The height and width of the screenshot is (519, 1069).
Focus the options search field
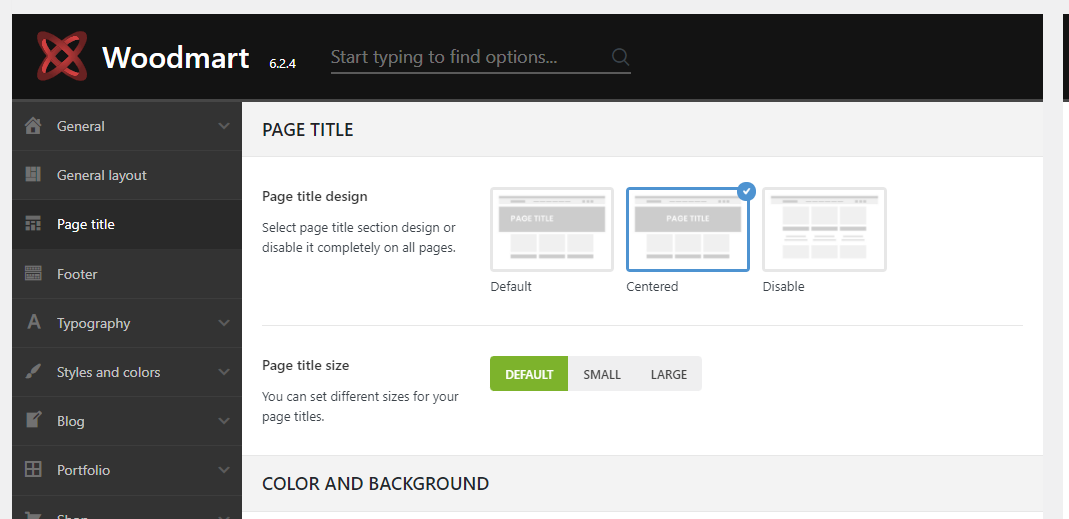470,57
